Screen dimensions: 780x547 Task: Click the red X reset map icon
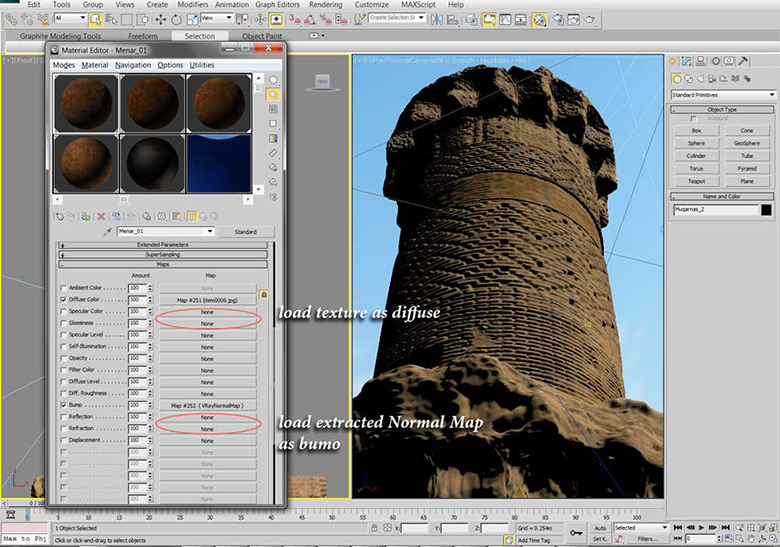click(101, 215)
